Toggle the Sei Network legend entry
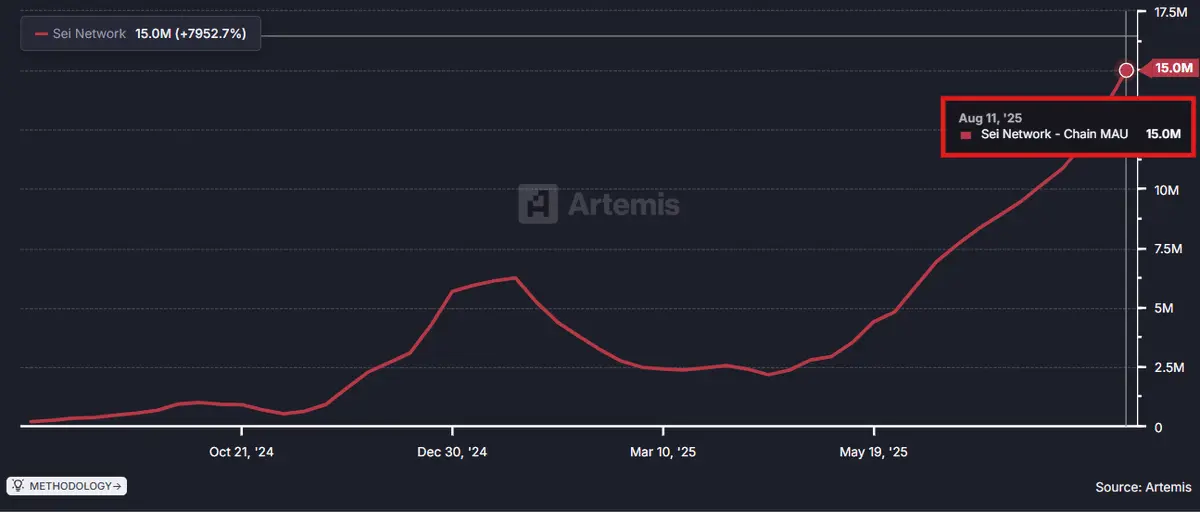 pyautogui.click(x=140, y=34)
